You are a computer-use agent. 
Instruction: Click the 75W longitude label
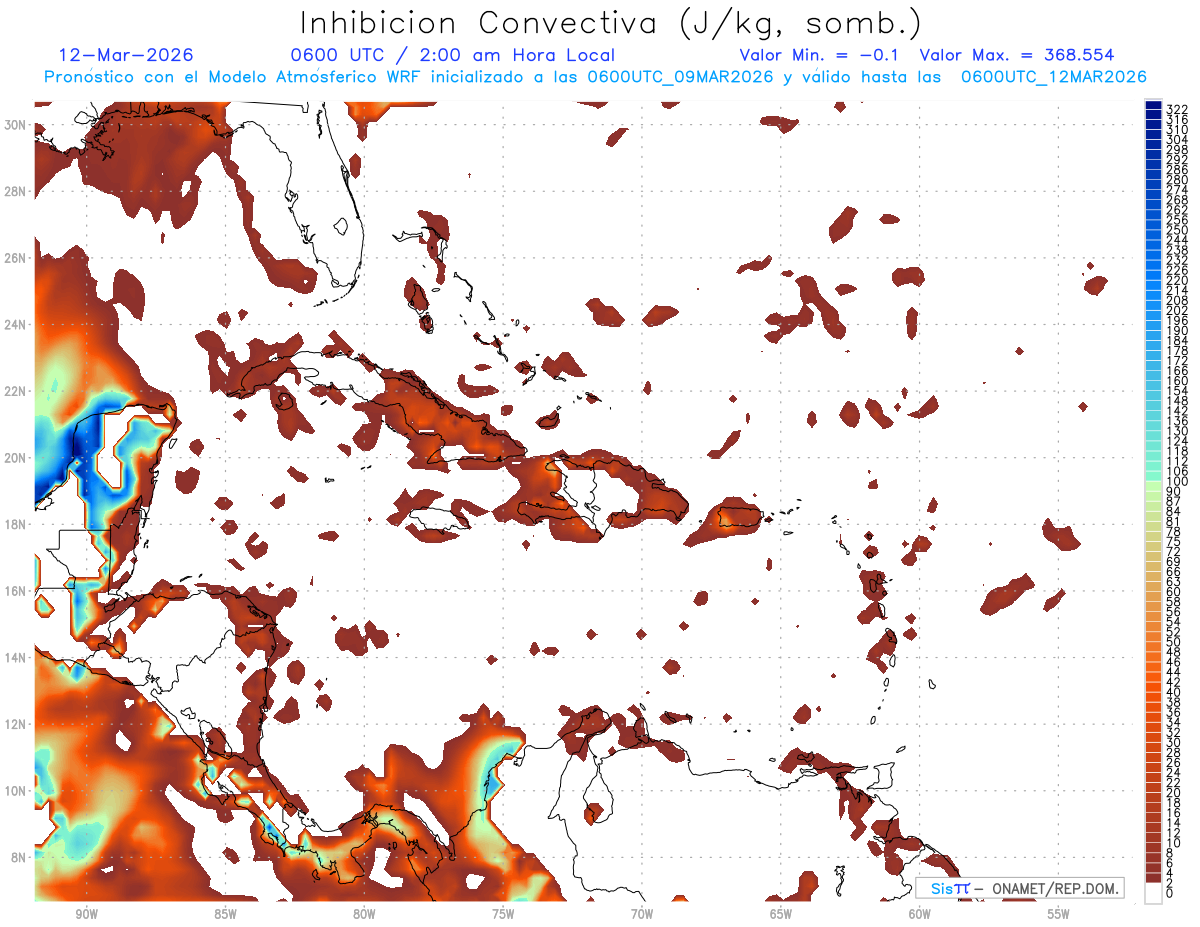click(x=503, y=914)
